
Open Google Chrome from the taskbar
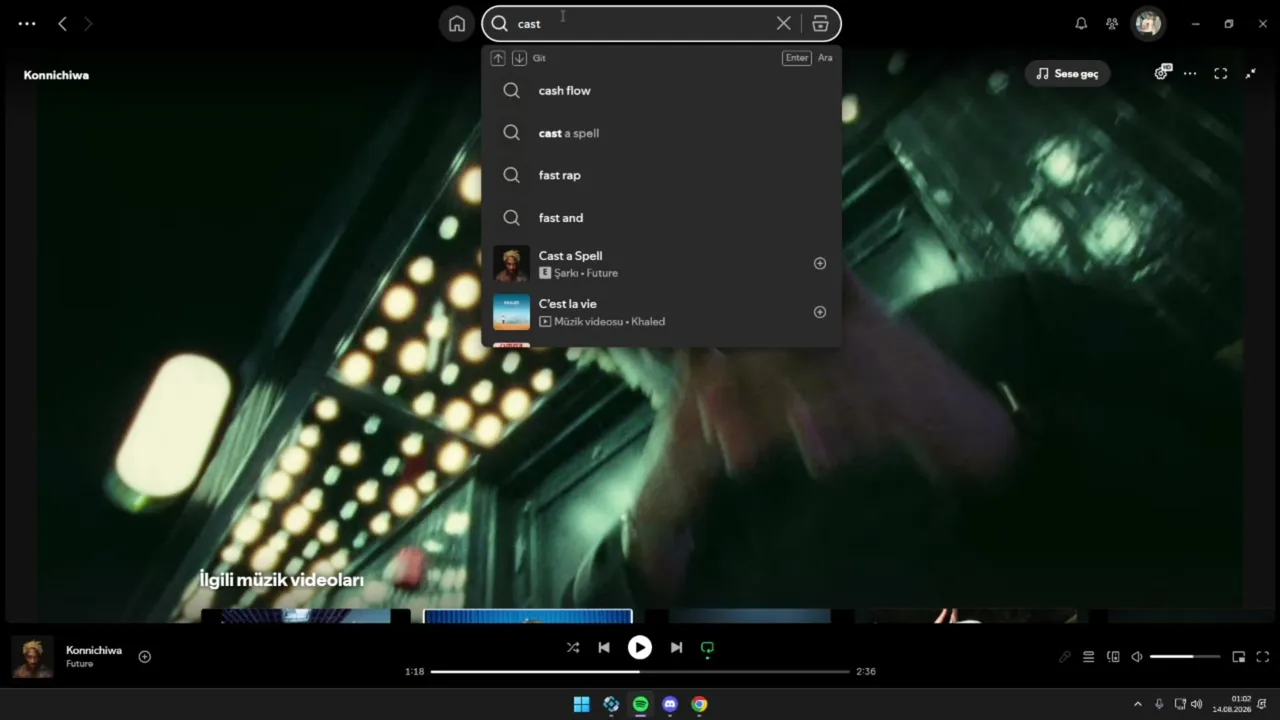(x=700, y=704)
